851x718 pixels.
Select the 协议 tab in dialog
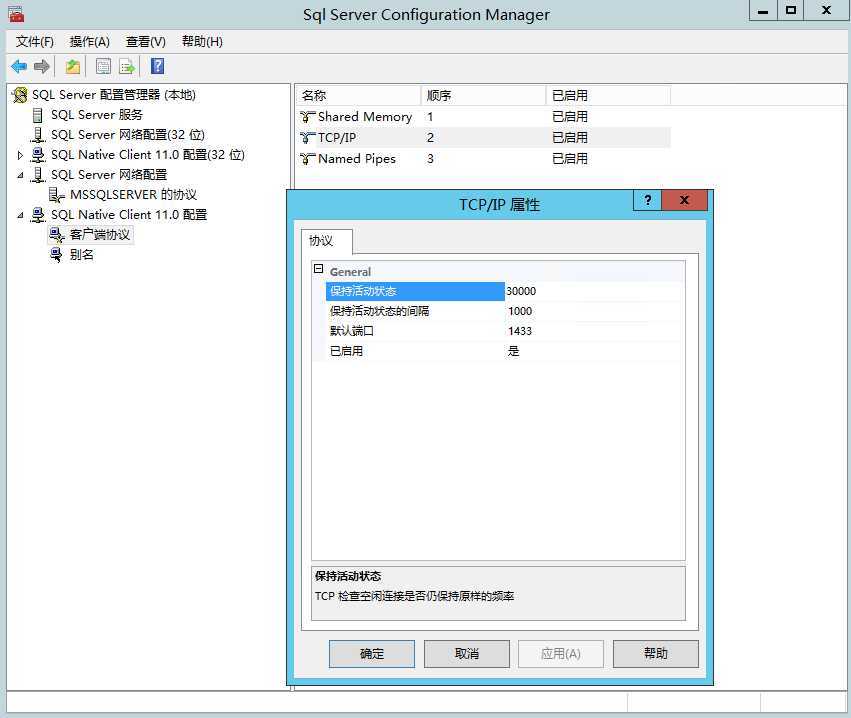point(326,241)
